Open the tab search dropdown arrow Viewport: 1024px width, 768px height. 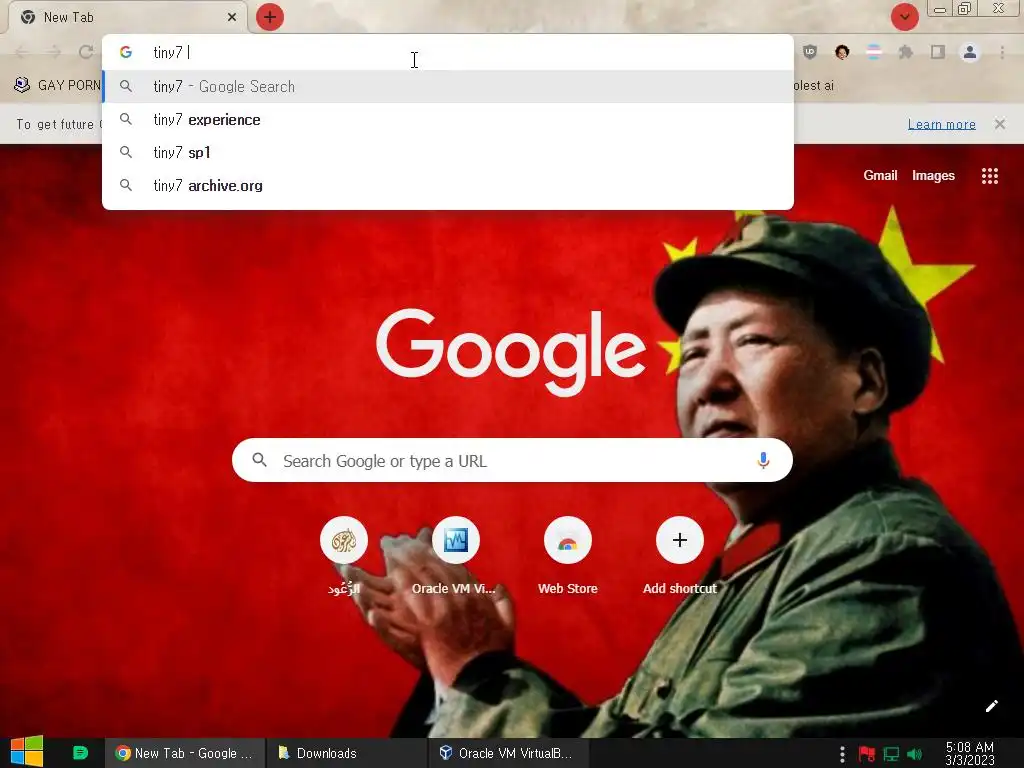904,17
